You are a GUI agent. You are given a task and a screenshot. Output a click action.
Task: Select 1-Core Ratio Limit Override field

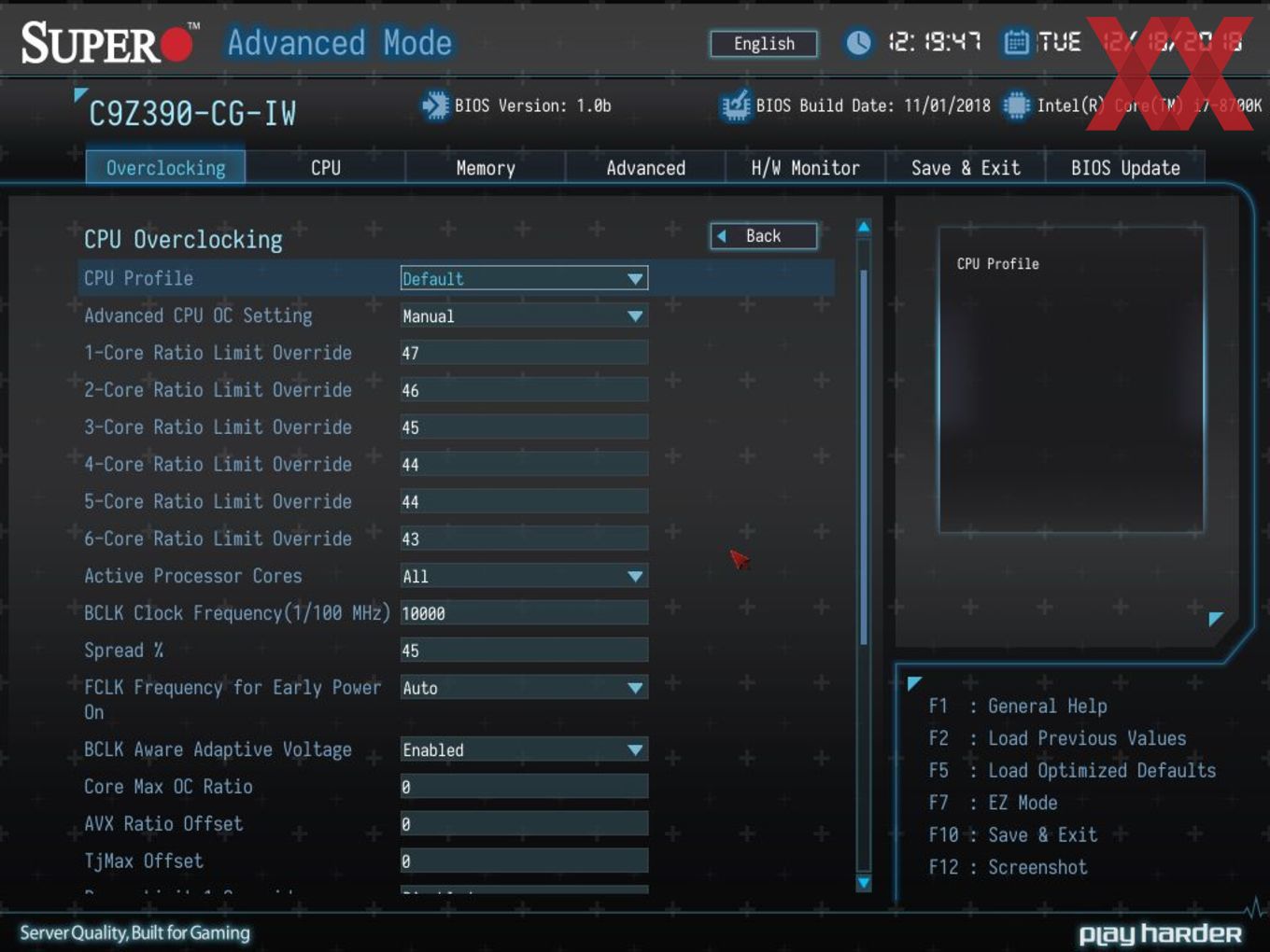click(524, 353)
